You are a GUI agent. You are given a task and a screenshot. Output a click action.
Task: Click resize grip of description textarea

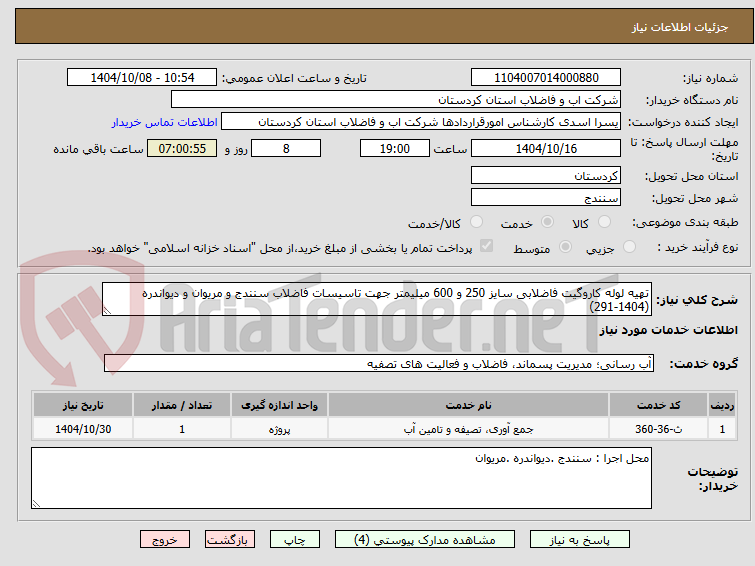click(x=107, y=311)
